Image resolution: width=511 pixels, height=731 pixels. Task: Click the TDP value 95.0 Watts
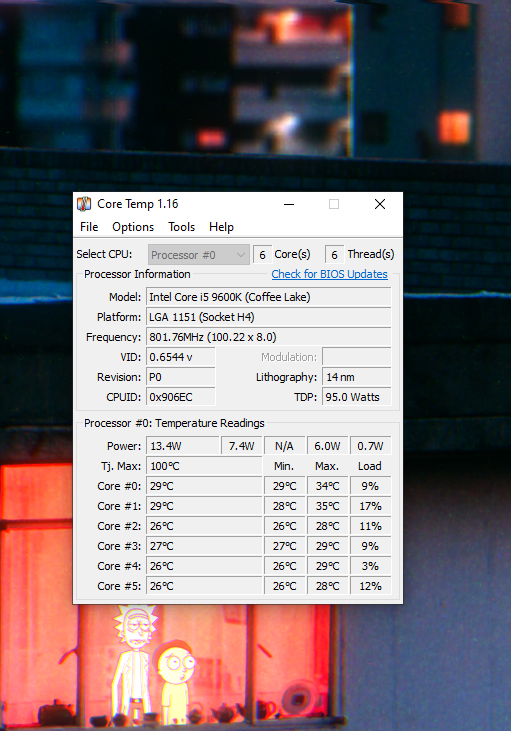click(357, 397)
